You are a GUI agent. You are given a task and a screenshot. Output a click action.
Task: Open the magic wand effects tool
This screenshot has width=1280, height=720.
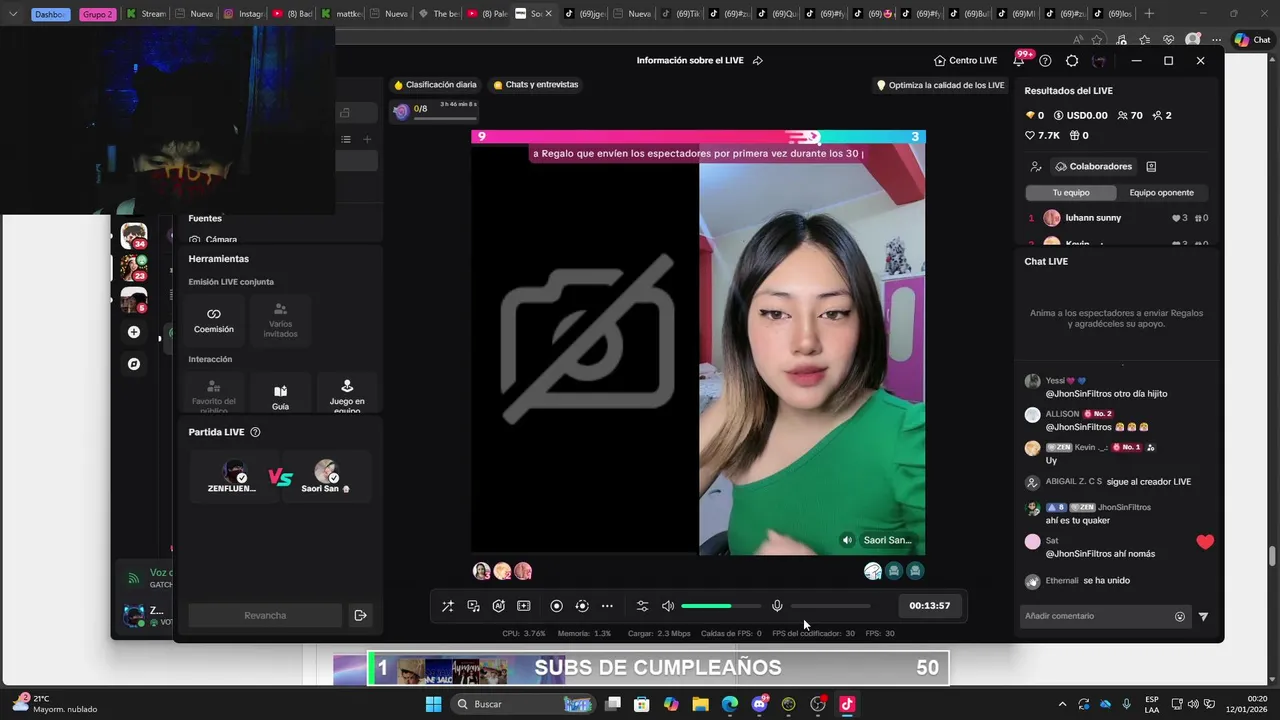coord(448,606)
